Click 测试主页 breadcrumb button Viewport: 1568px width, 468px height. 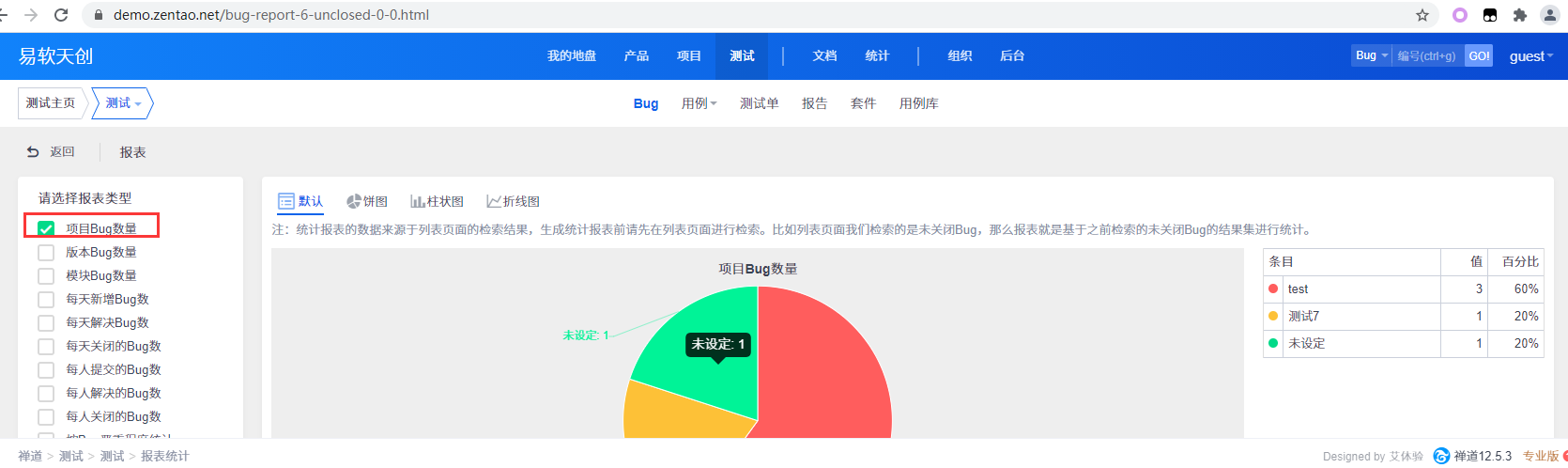click(x=51, y=103)
